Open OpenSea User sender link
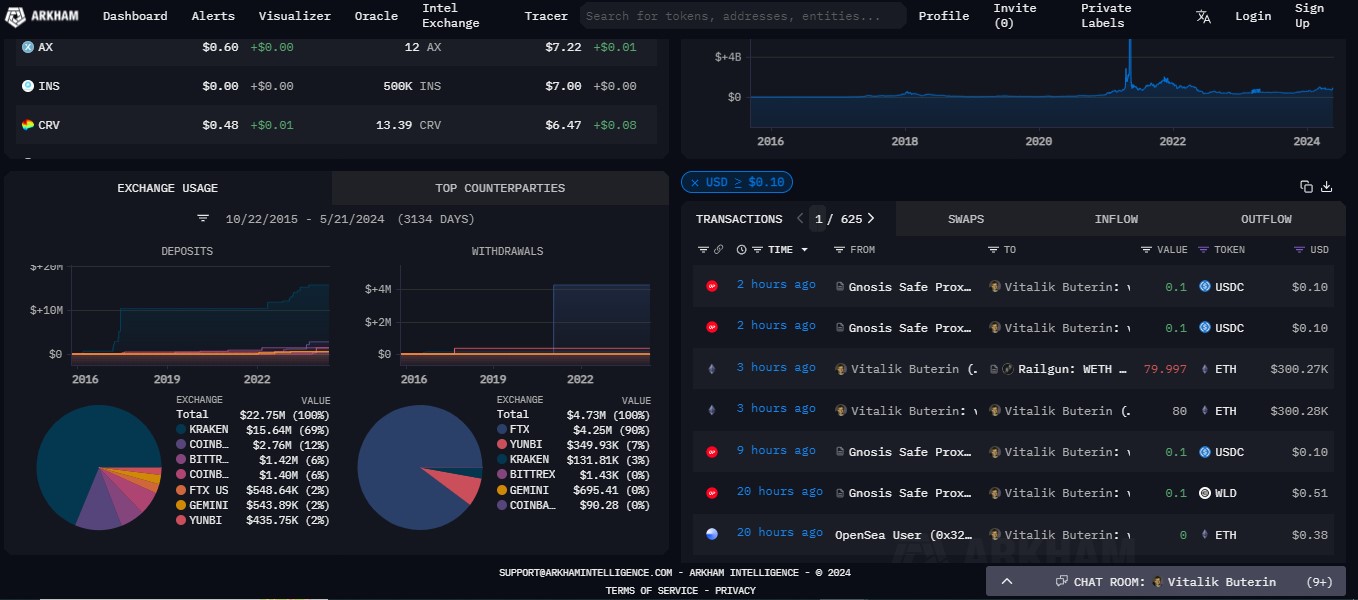This screenshot has height=600, width=1358. tap(903, 535)
